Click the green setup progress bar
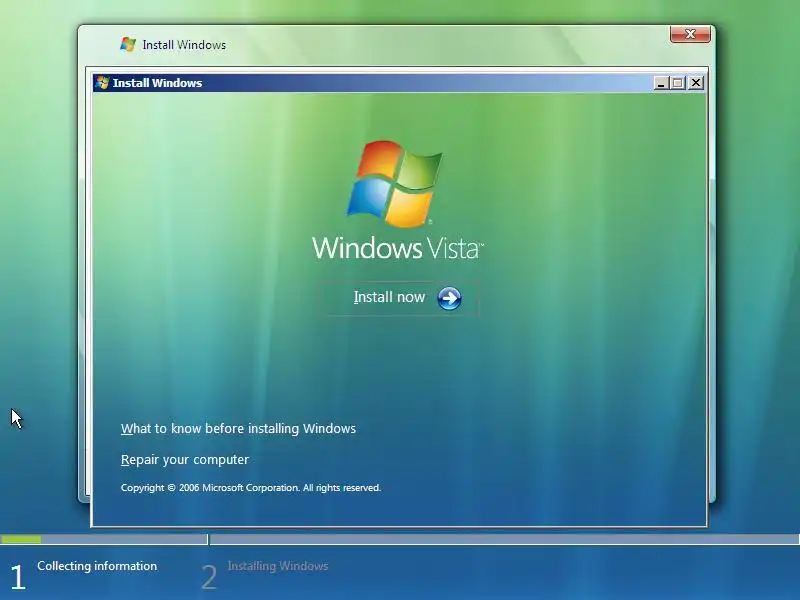 [x=21, y=539]
